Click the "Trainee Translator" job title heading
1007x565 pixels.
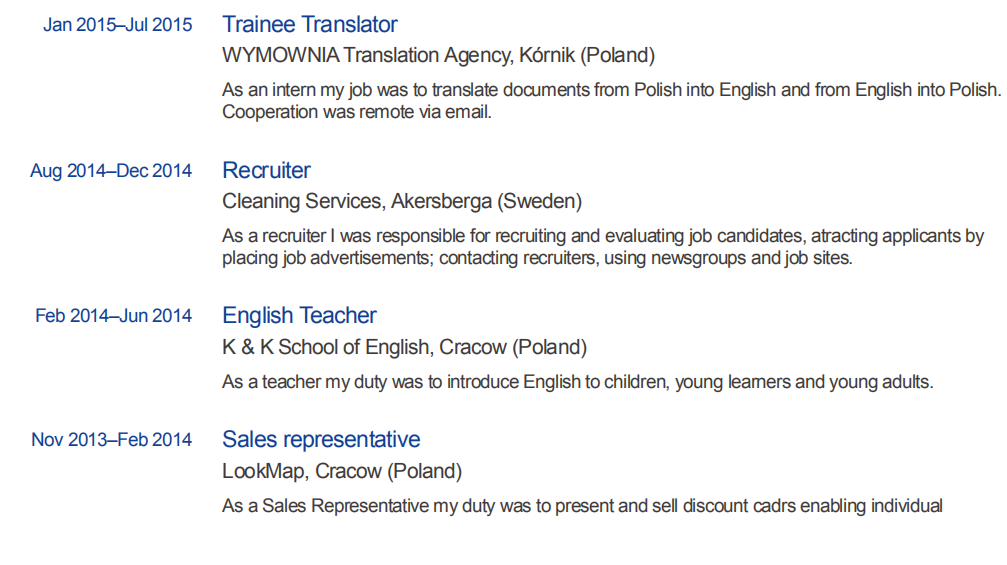click(310, 25)
